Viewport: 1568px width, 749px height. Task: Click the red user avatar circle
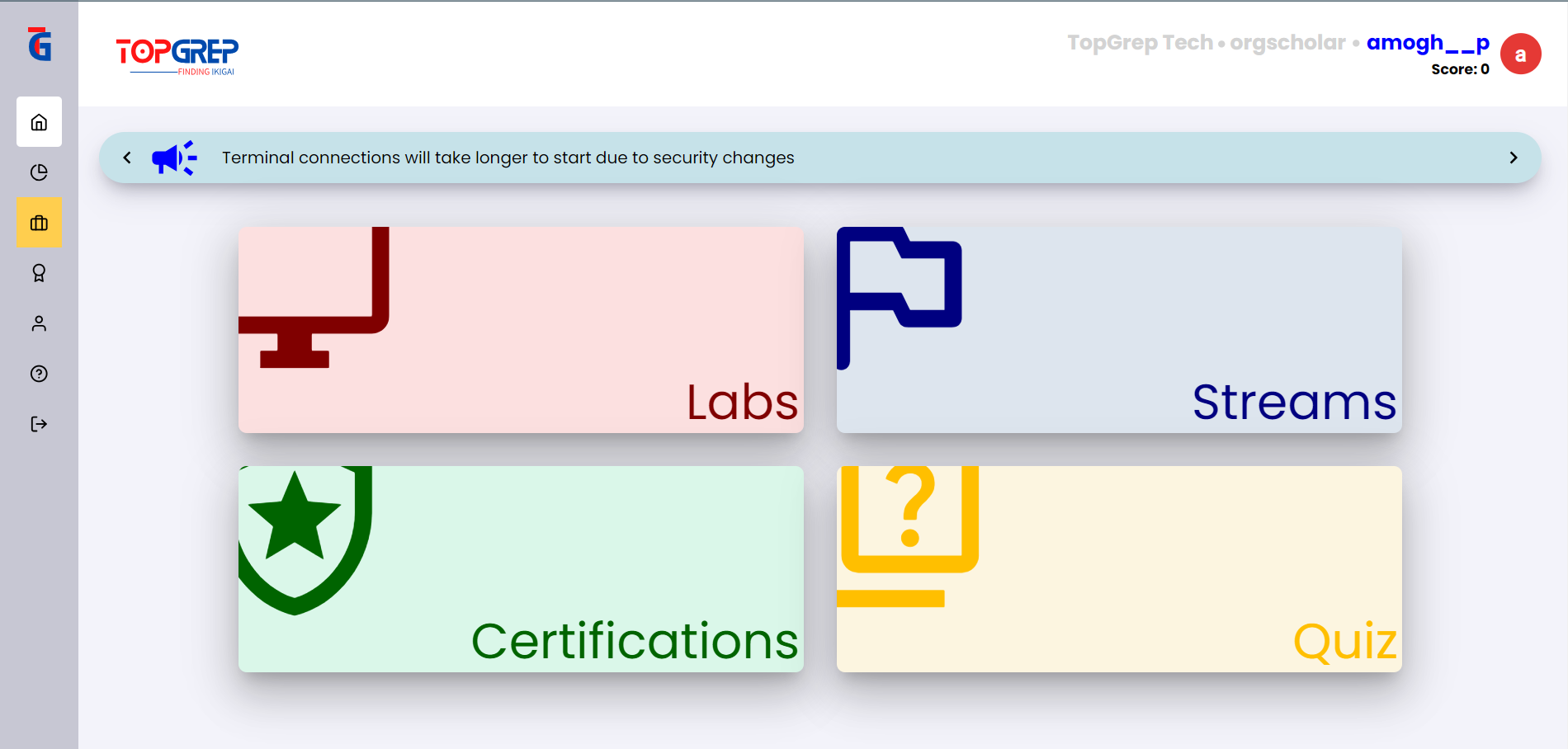(x=1520, y=54)
